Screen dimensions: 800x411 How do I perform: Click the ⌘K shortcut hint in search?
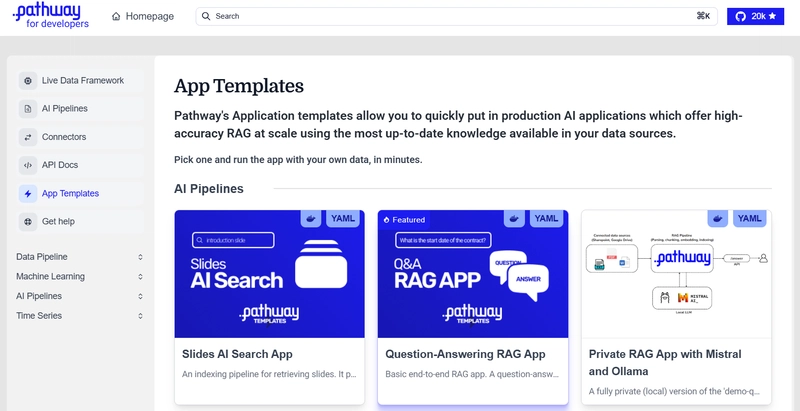tap(703, 16)
